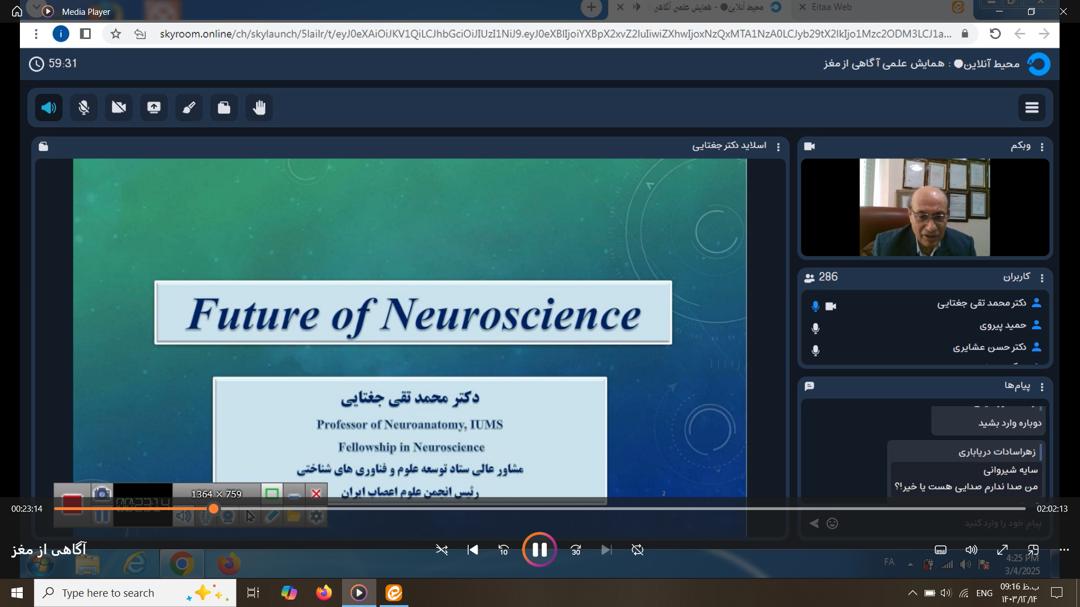Switch to Media Player mini player

(1033, 550)
